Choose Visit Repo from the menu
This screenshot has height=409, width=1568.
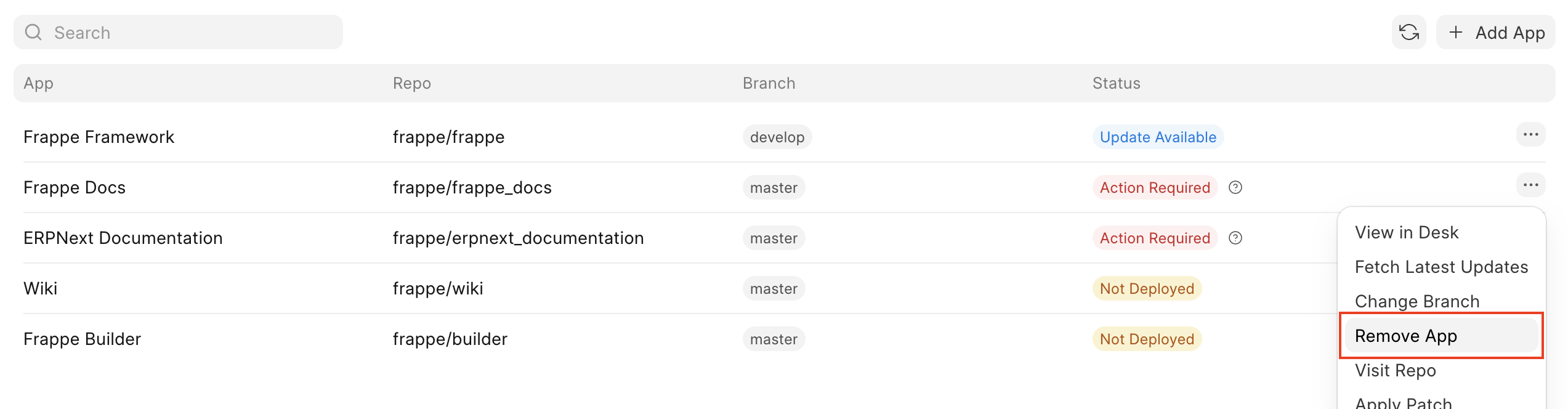pos(1395,370)
